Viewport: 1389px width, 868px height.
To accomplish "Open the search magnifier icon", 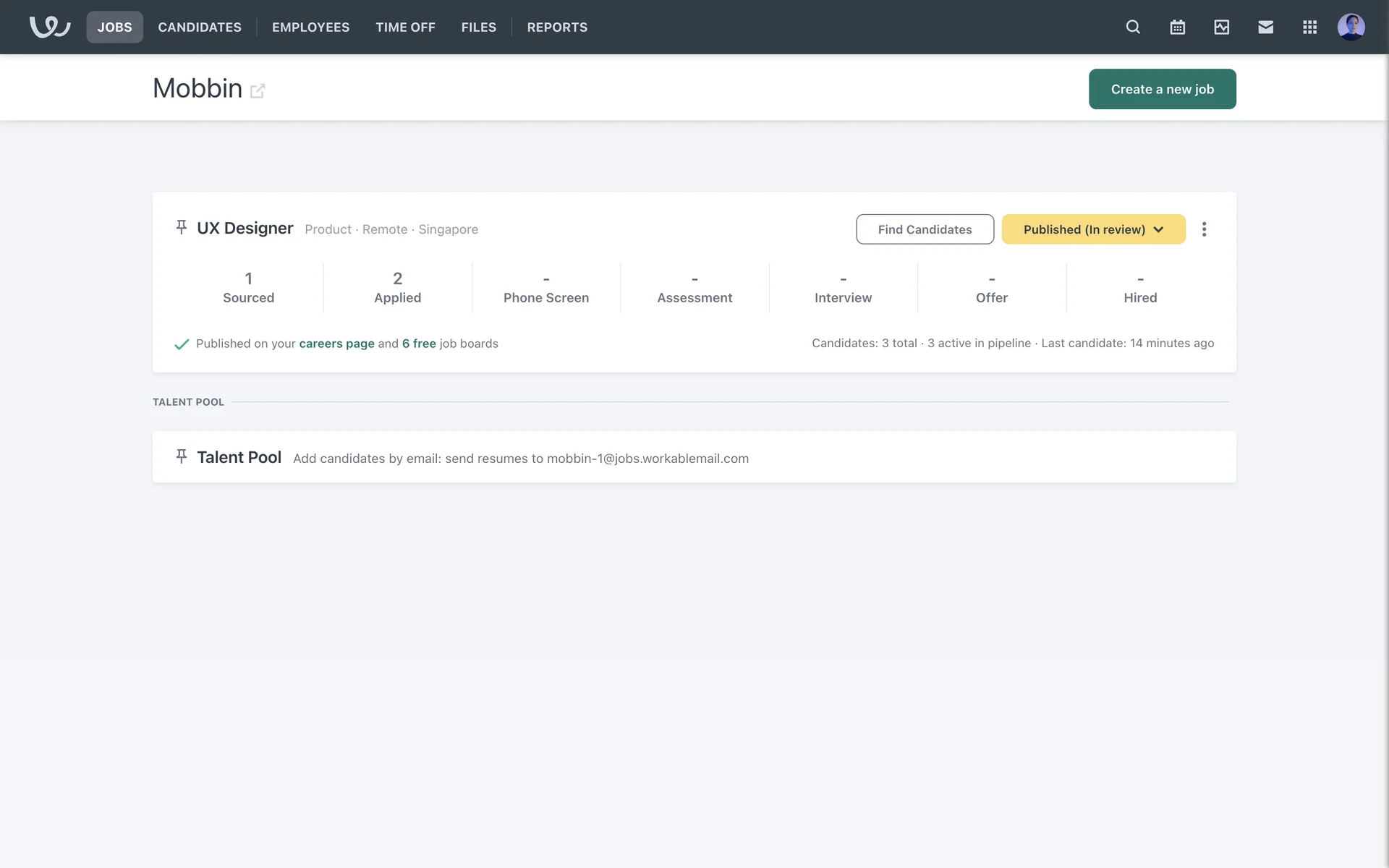I will coord(1133,27).
